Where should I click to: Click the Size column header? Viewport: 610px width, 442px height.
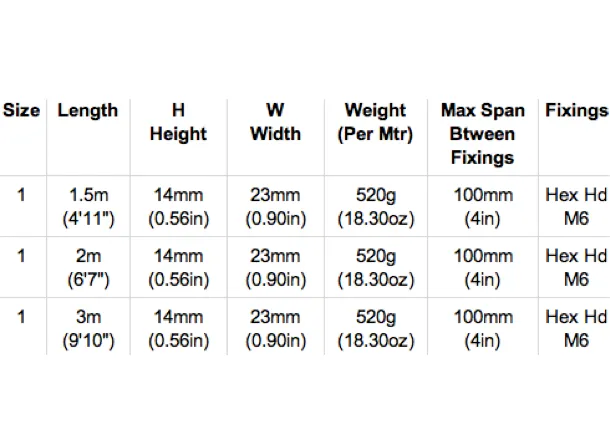click(x=21, y=110)
